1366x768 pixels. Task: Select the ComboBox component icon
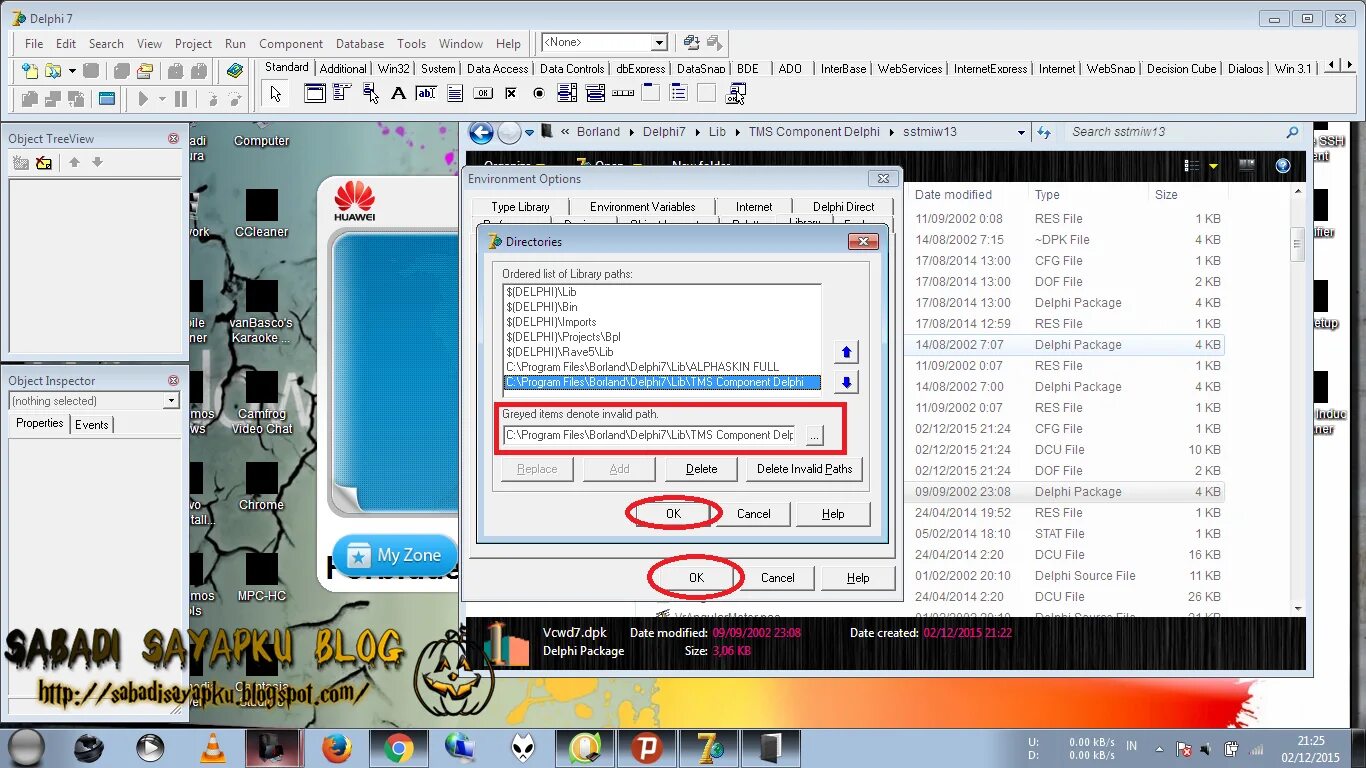point(595,93)
